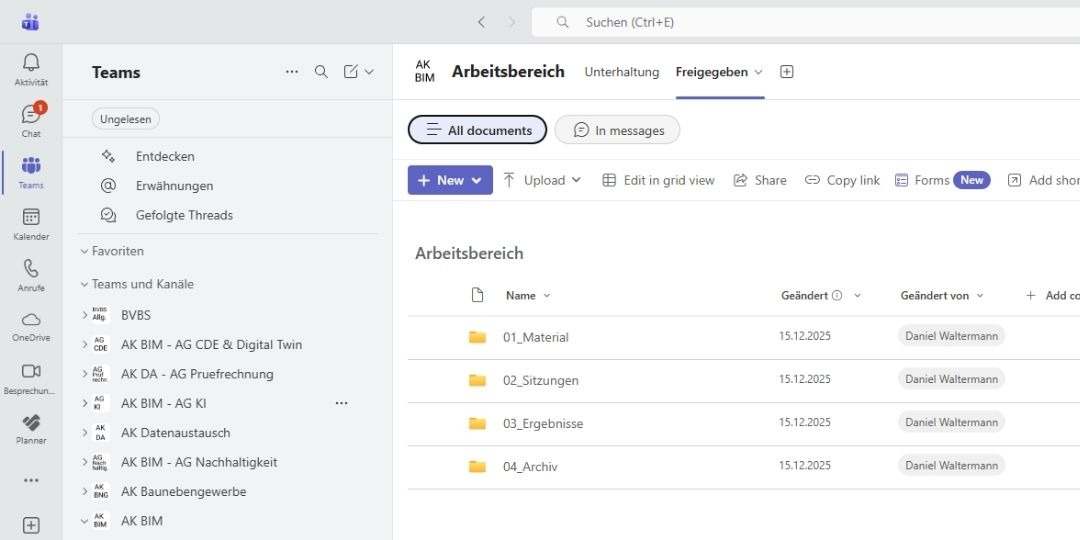Click the 01_Material folder icon
This screenshot has width=1080, height=540.
pos(477,337)
